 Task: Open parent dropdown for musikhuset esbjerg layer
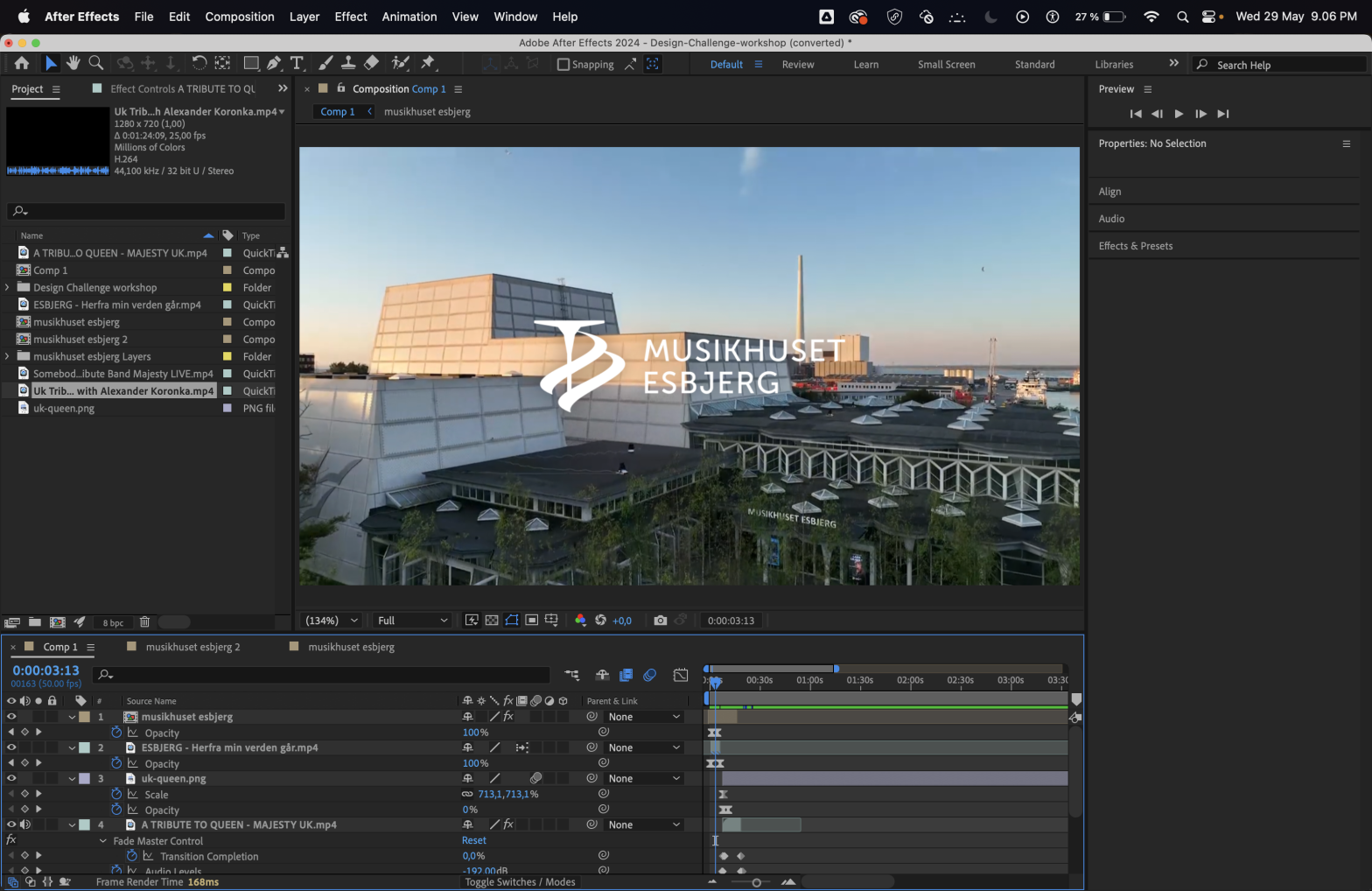[644, 717]
